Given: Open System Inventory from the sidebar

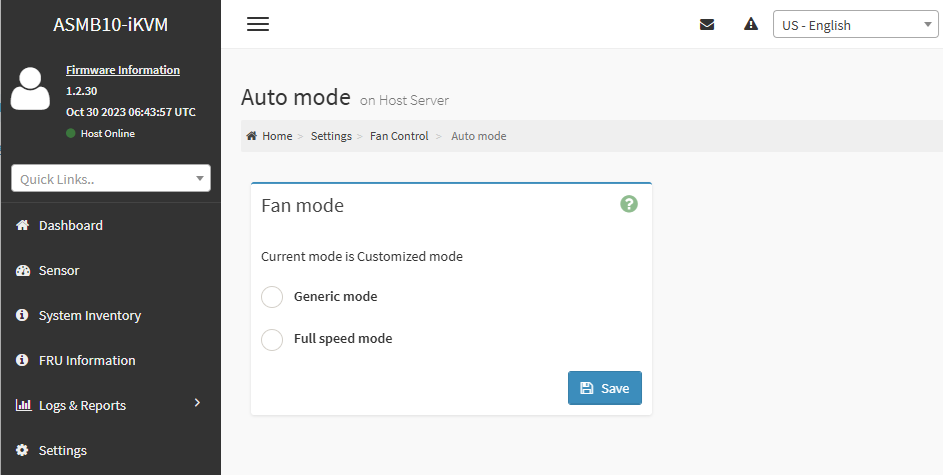Looking at the screenshot, I should click(89, 315).
